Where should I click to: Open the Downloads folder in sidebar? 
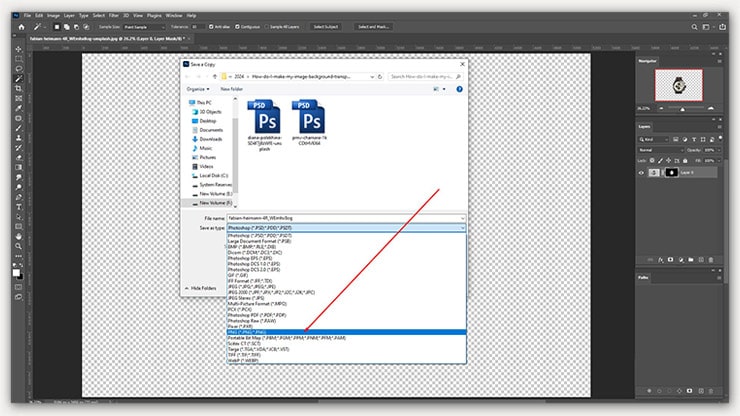210,138
